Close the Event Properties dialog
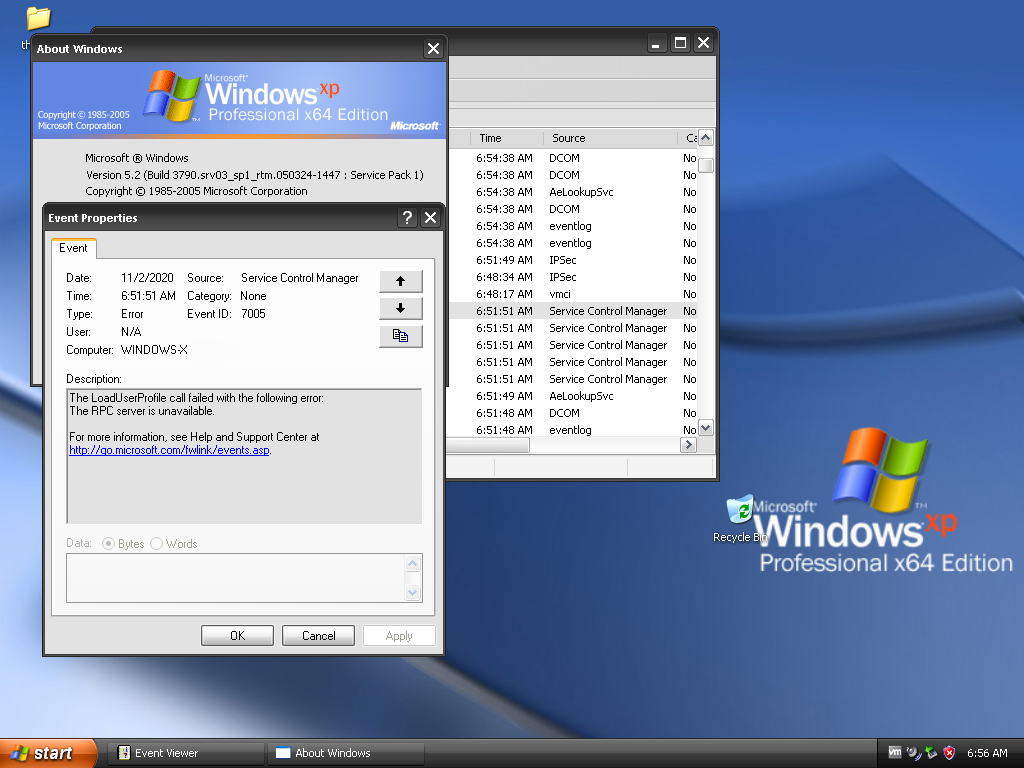 click(430, 217)
